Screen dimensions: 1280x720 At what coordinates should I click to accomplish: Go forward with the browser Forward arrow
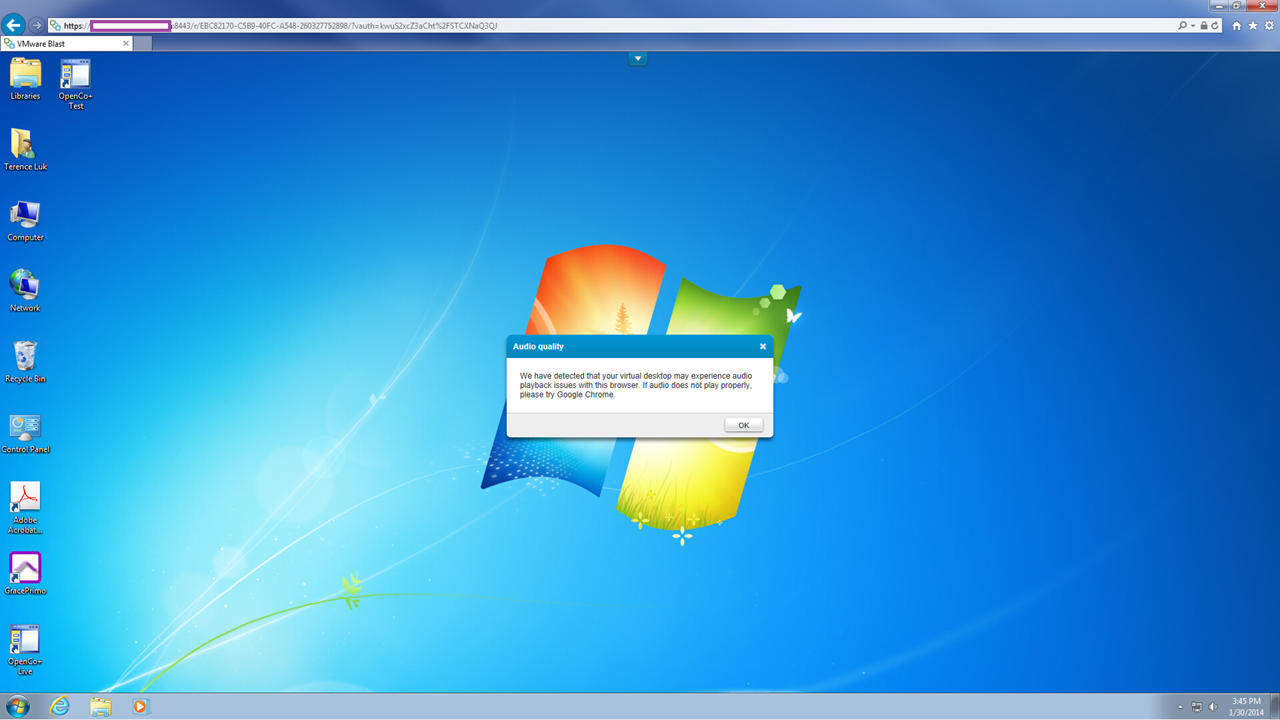[37, 25]
